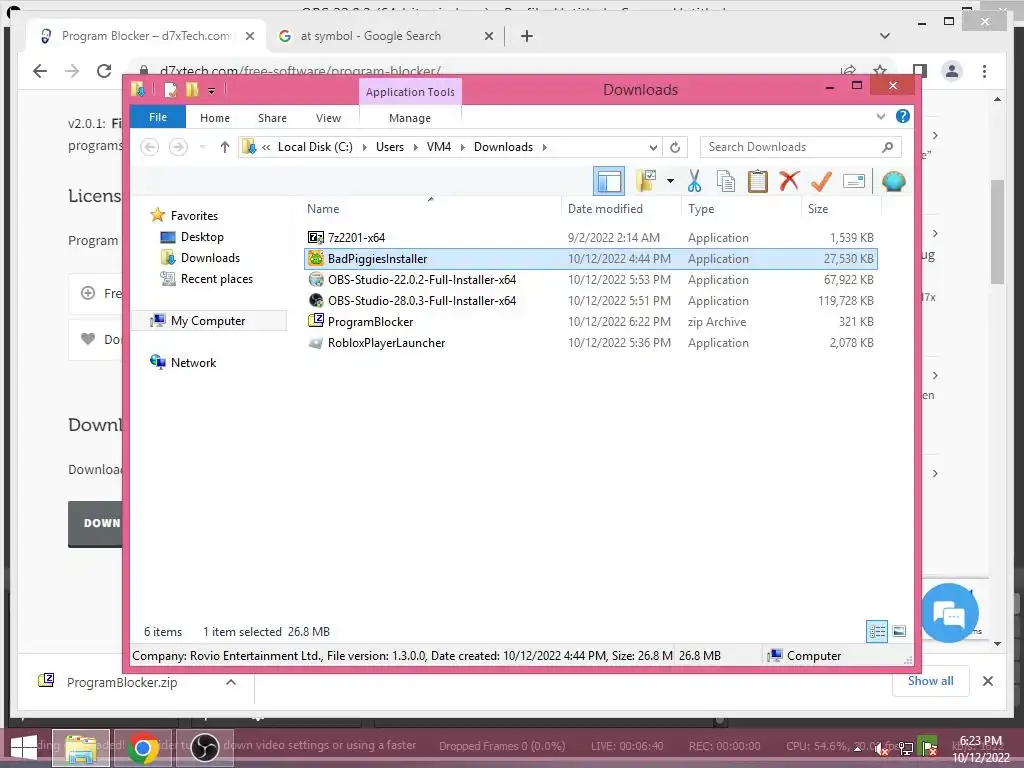This screenshot has height=768, width=1024.
Task: Click the Users breadcrumb segment
Action: coord(390,147)
